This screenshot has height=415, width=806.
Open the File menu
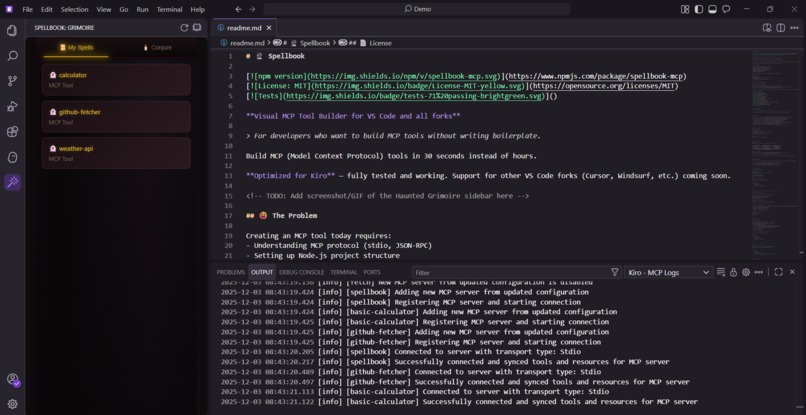[x=28, y=9]
